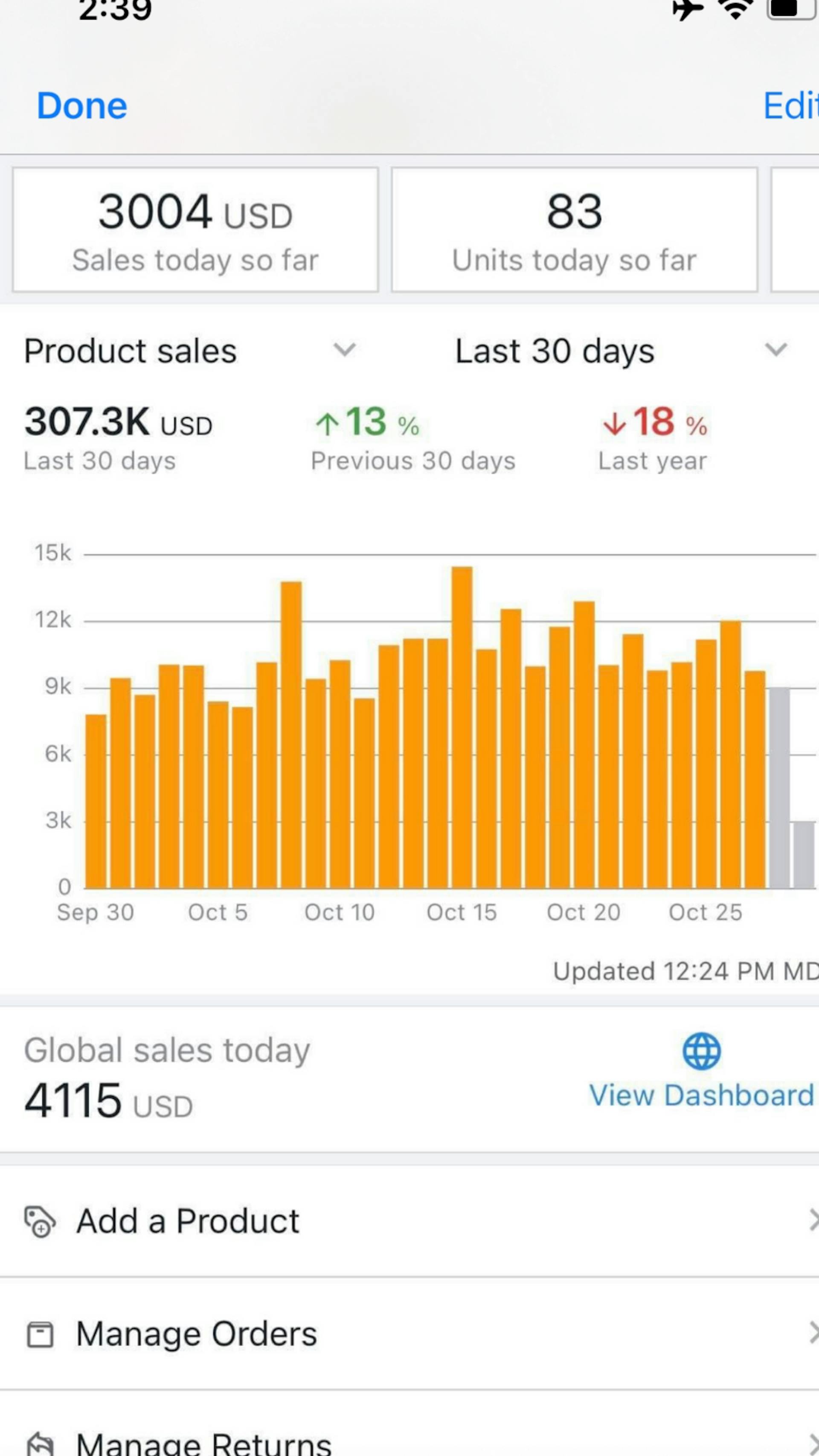Viewport: 819px width, 1456px height.
Task: Tap the globe icon above View Dashboard
Action: pyautogui.click(x=701, y=1051)
